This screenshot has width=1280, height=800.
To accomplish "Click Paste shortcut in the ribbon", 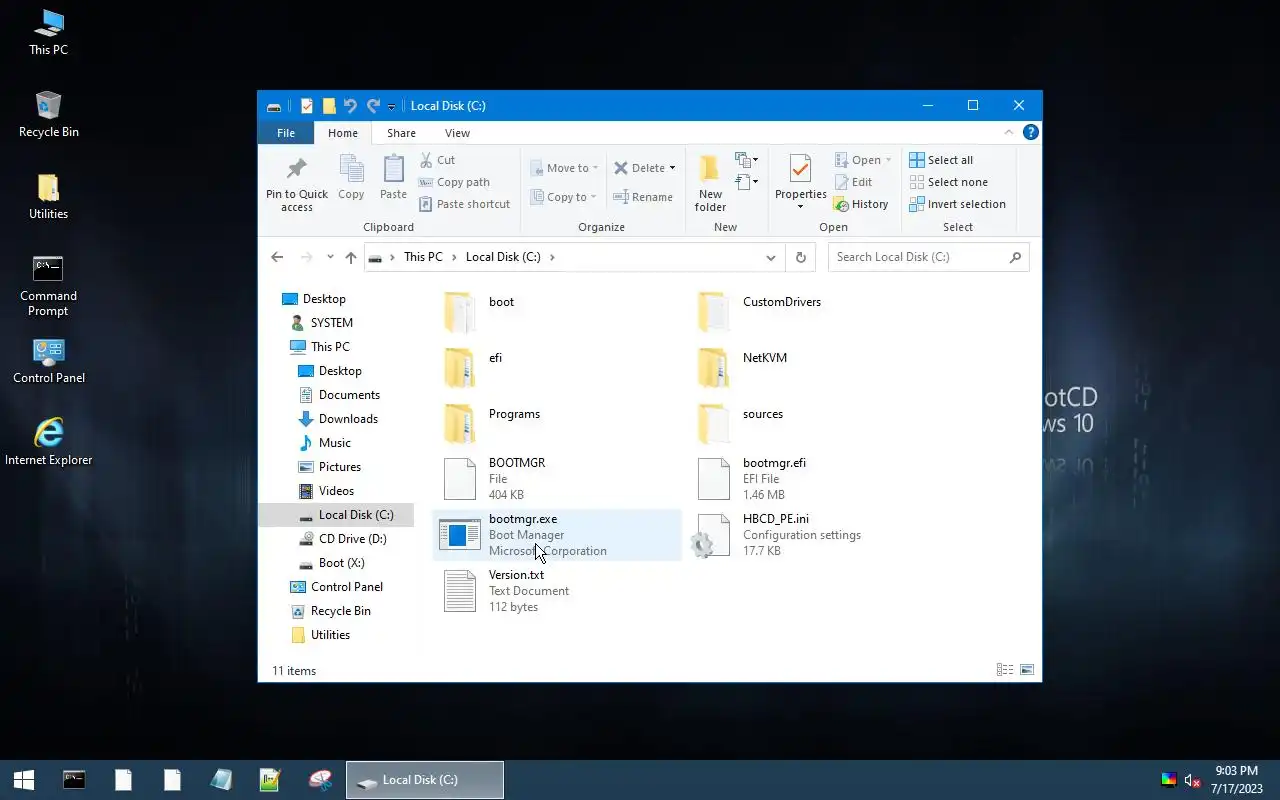I will [x=464, y=204].
